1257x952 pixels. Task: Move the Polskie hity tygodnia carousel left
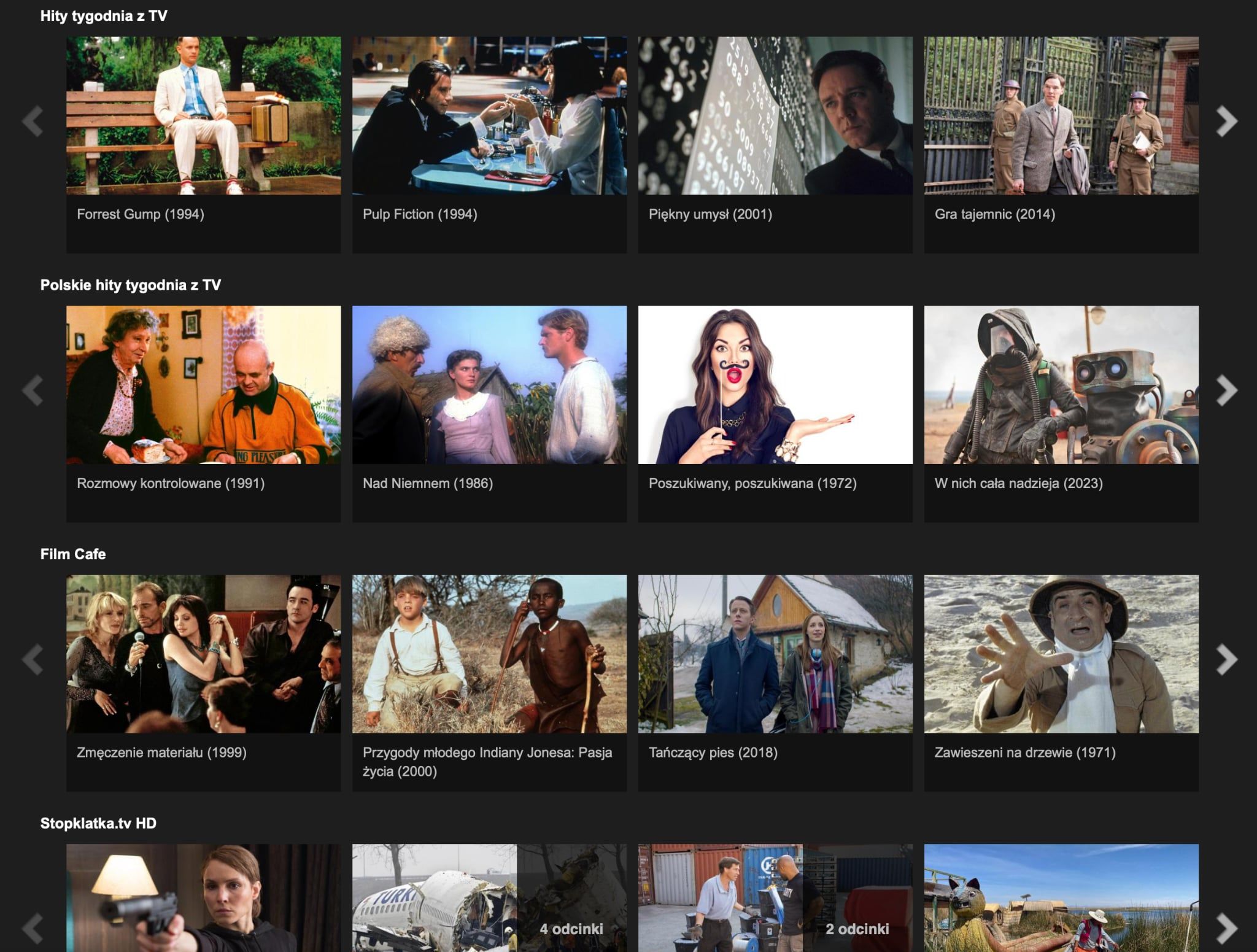click(x=33, y=390)
